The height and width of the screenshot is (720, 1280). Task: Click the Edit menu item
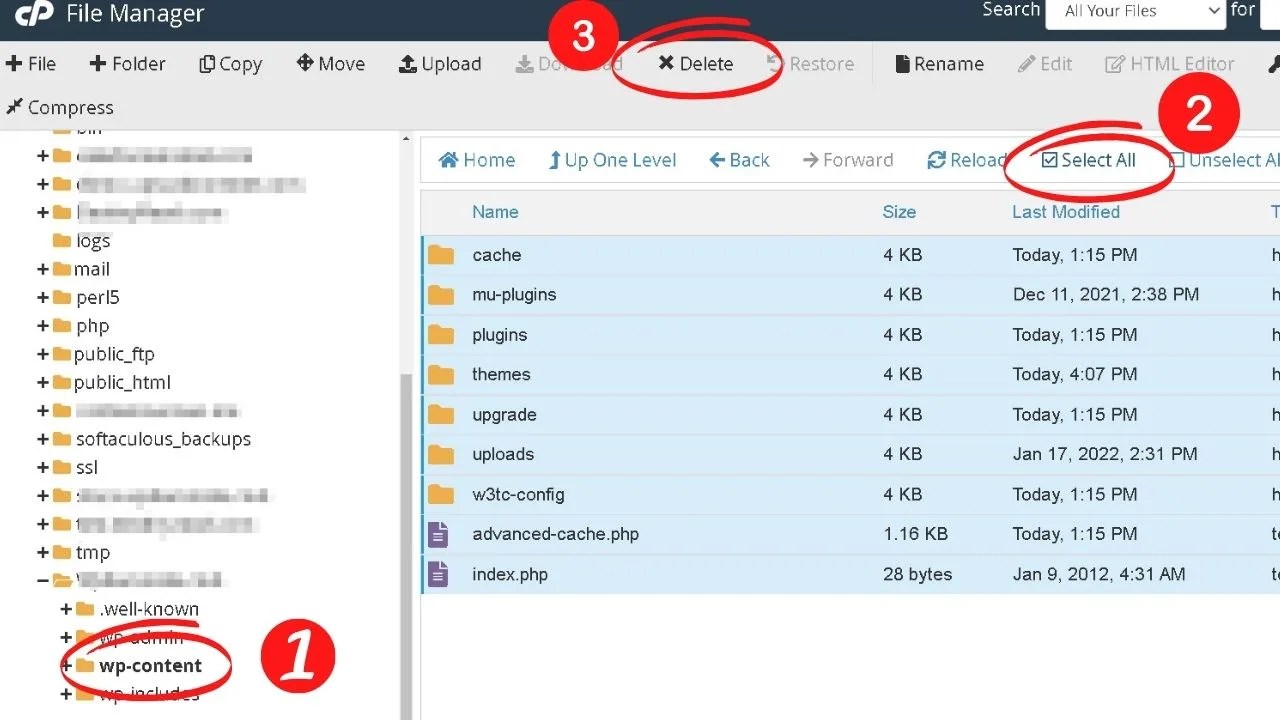pos(1045,63)
